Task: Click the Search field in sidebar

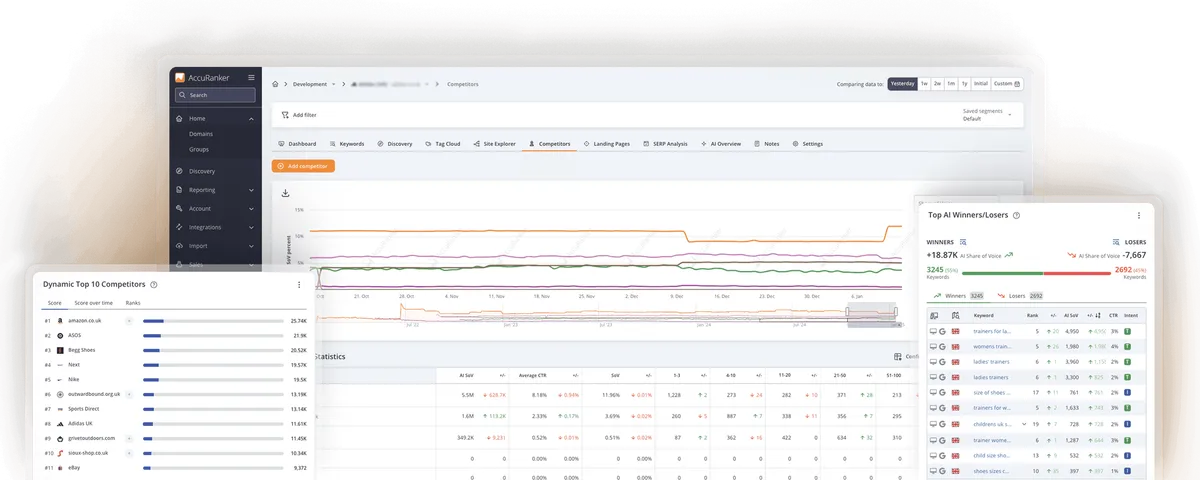Action: (217, 95)
